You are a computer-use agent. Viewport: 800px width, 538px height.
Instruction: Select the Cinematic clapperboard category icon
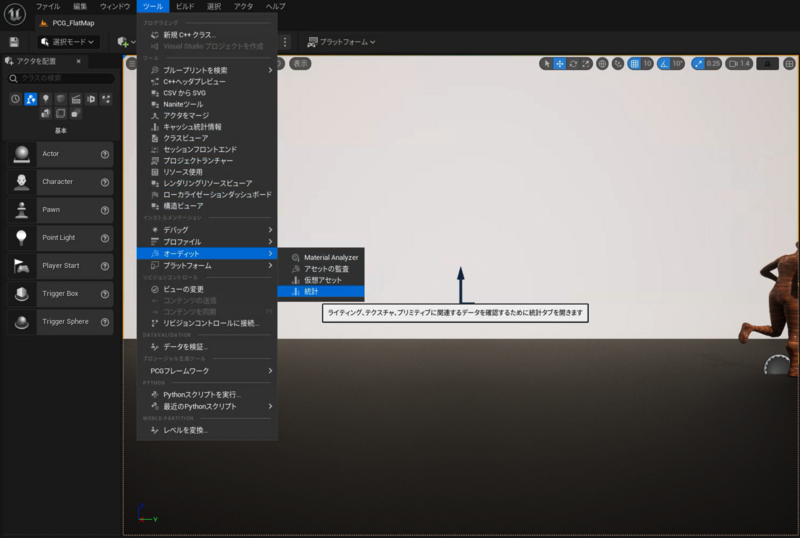pos(76,99)
